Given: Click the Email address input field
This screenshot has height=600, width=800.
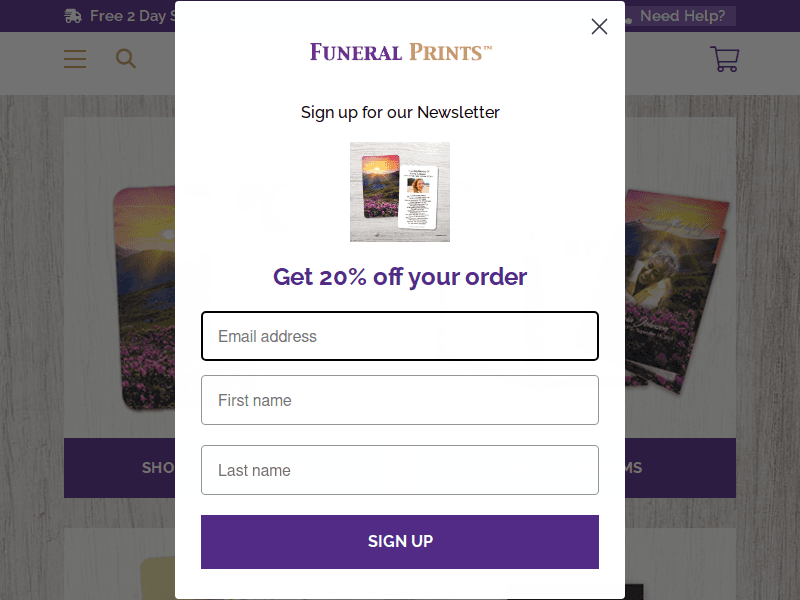Looking at the screenshot, I should (x=400, y=336).
